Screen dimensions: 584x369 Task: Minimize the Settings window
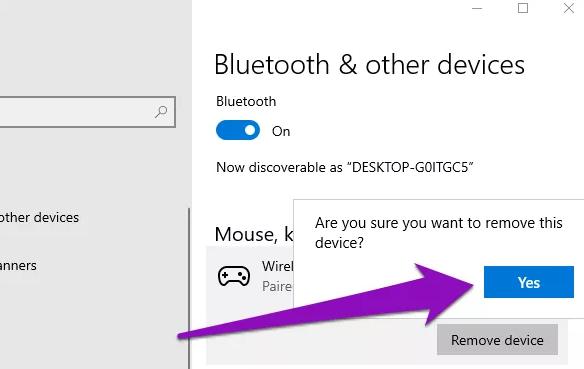pos(477,8)
